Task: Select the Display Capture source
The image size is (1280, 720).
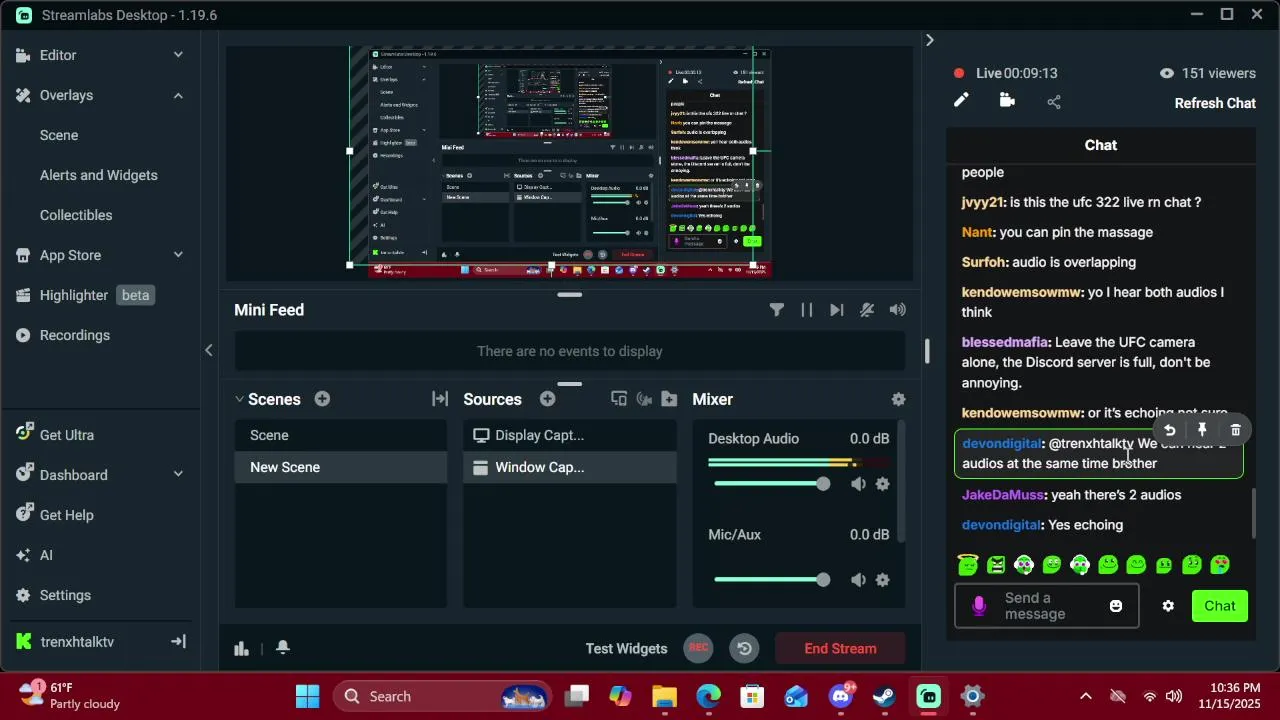Action: [570, 435]
